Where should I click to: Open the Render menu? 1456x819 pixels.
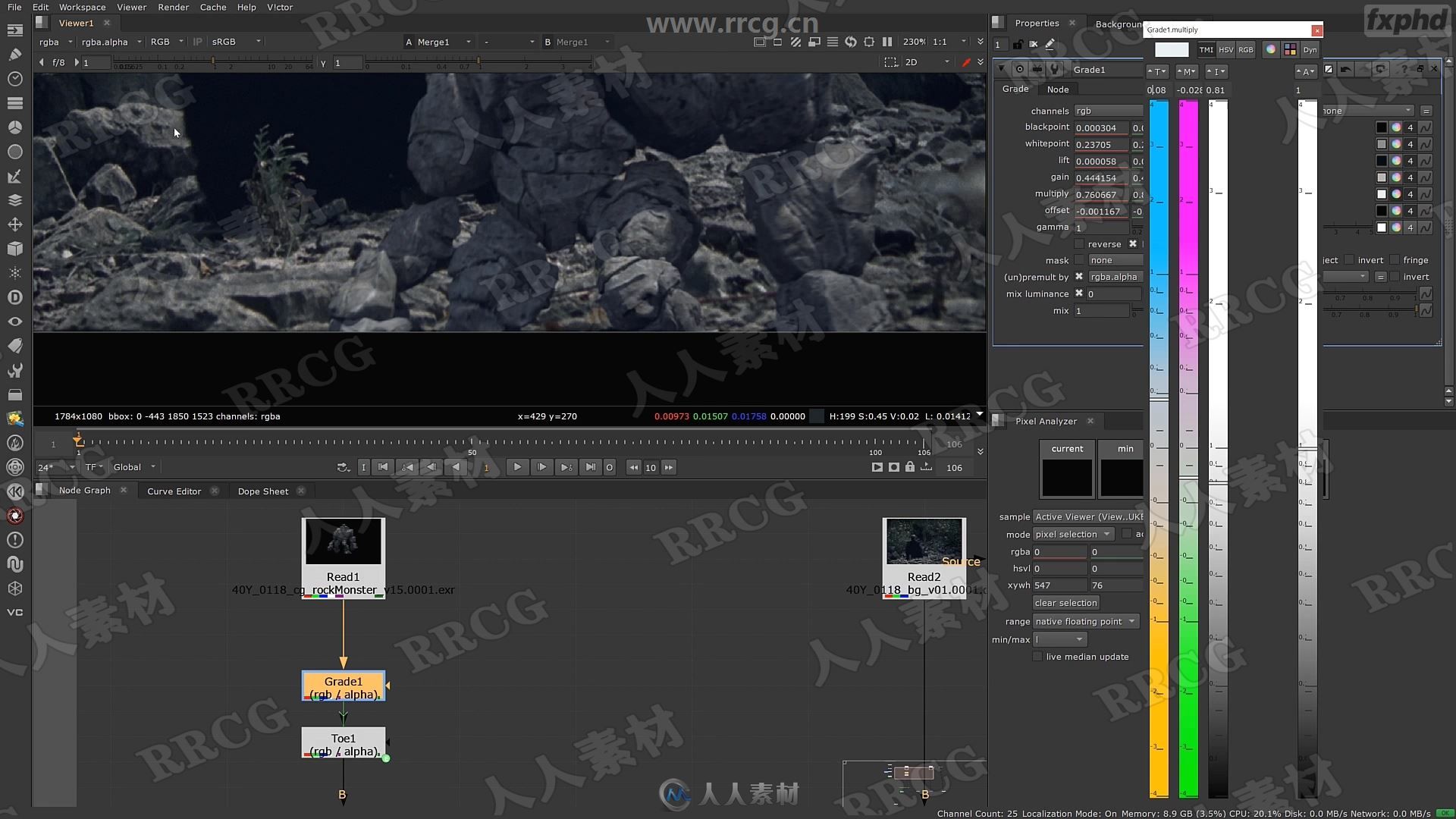pyautogui.click(x=172, y=8)
